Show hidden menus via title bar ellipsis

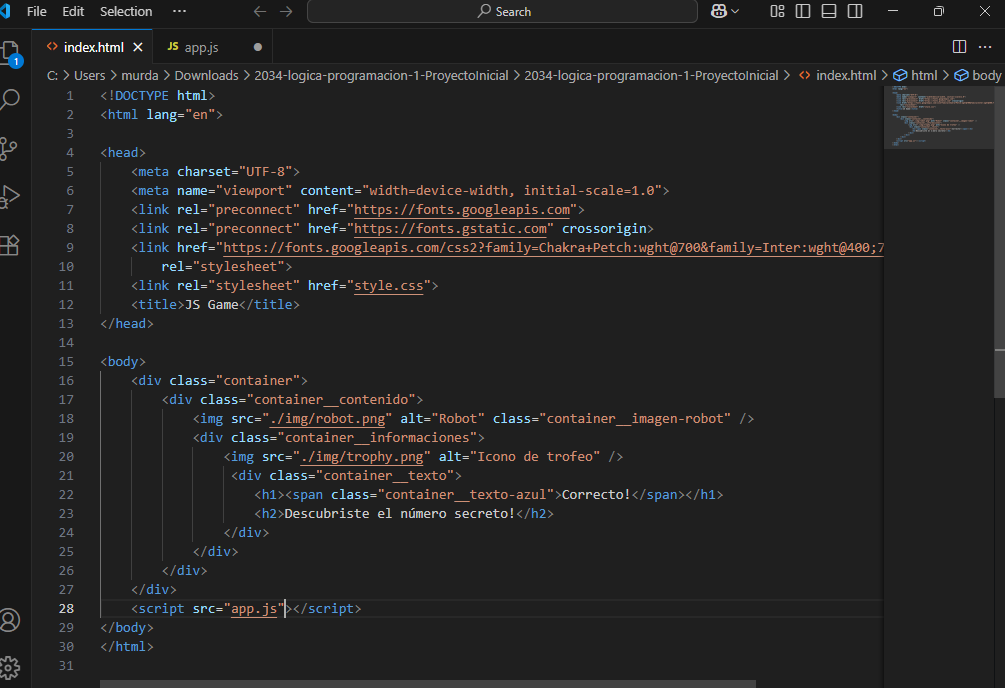179,12
